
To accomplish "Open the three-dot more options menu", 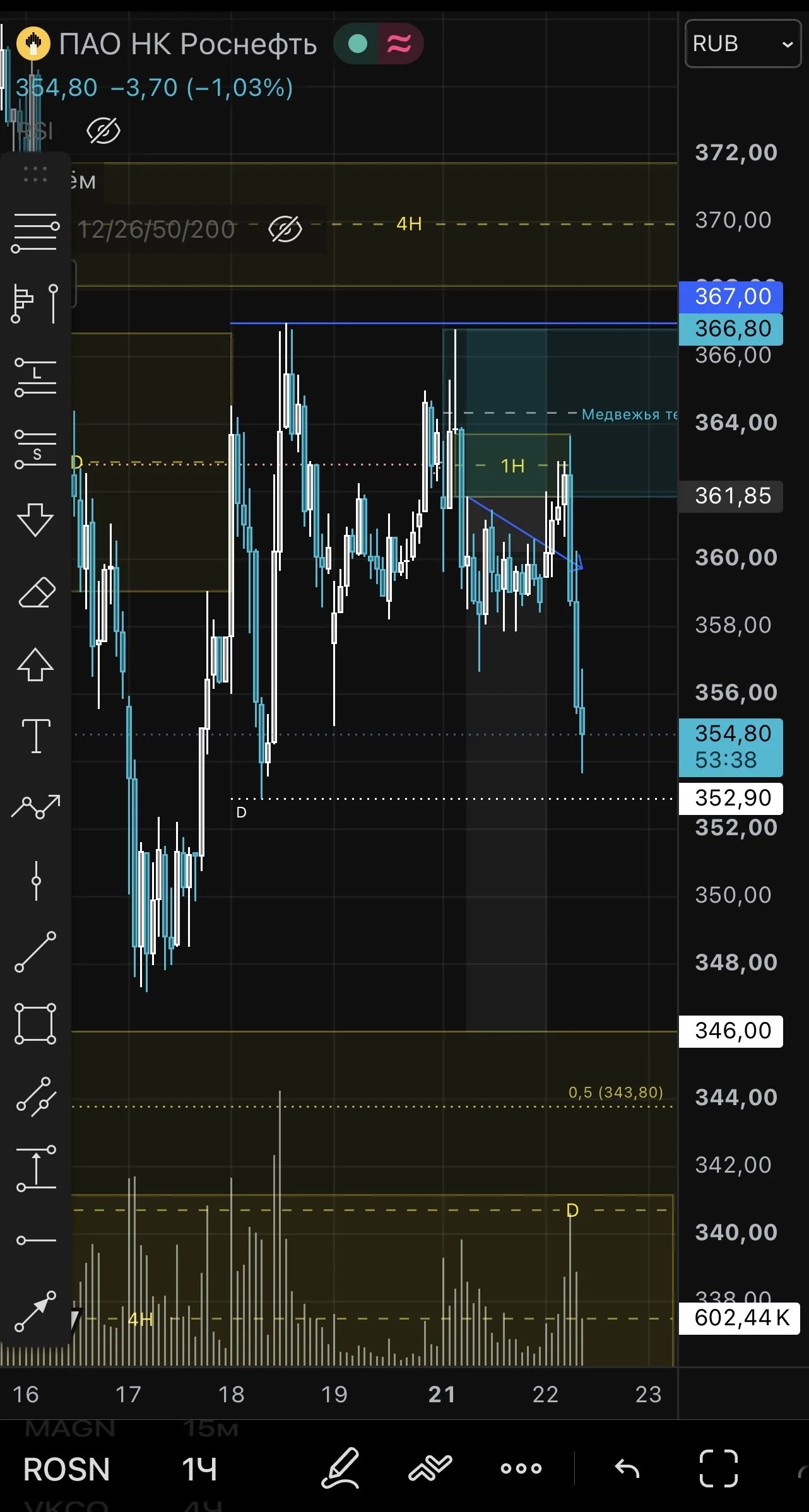I will [521, 1468].
